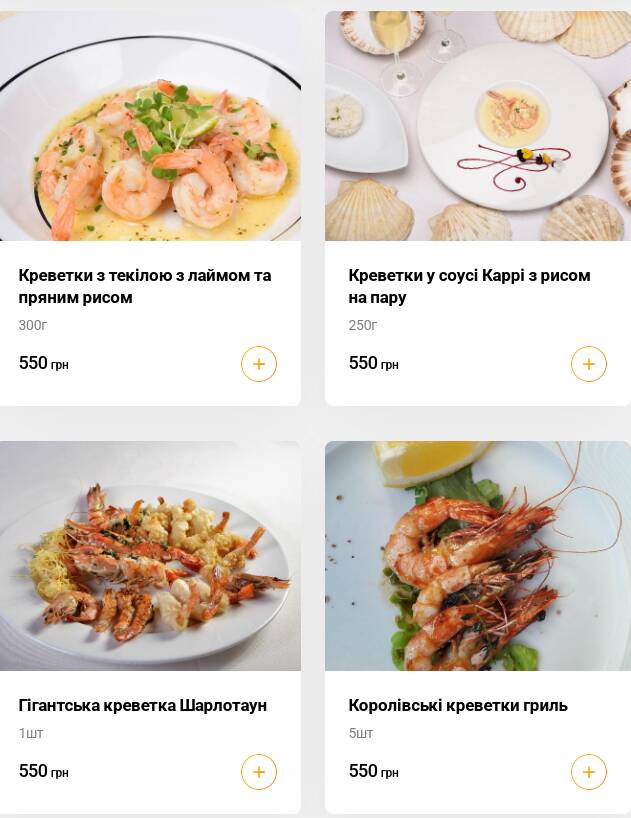The height and width of the screenshot is (818, 631).
Task: Open Гігантська креветка Шарлотаун title link
Action: click(x=143, y=705)
